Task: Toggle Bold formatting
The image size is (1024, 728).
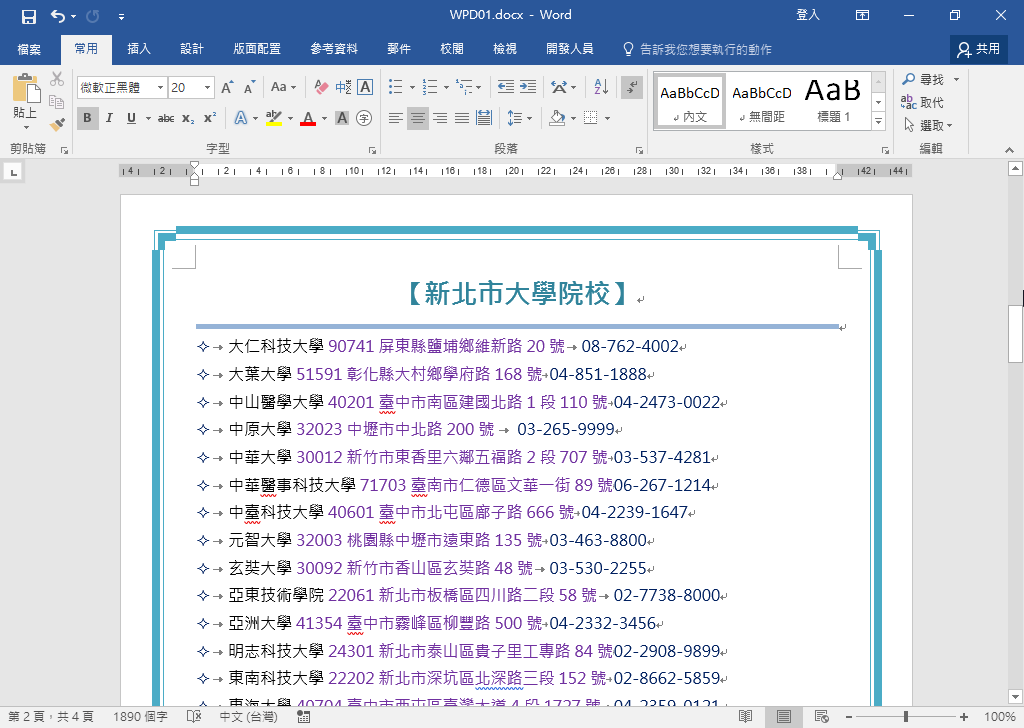Action: (x=88, y=118)
